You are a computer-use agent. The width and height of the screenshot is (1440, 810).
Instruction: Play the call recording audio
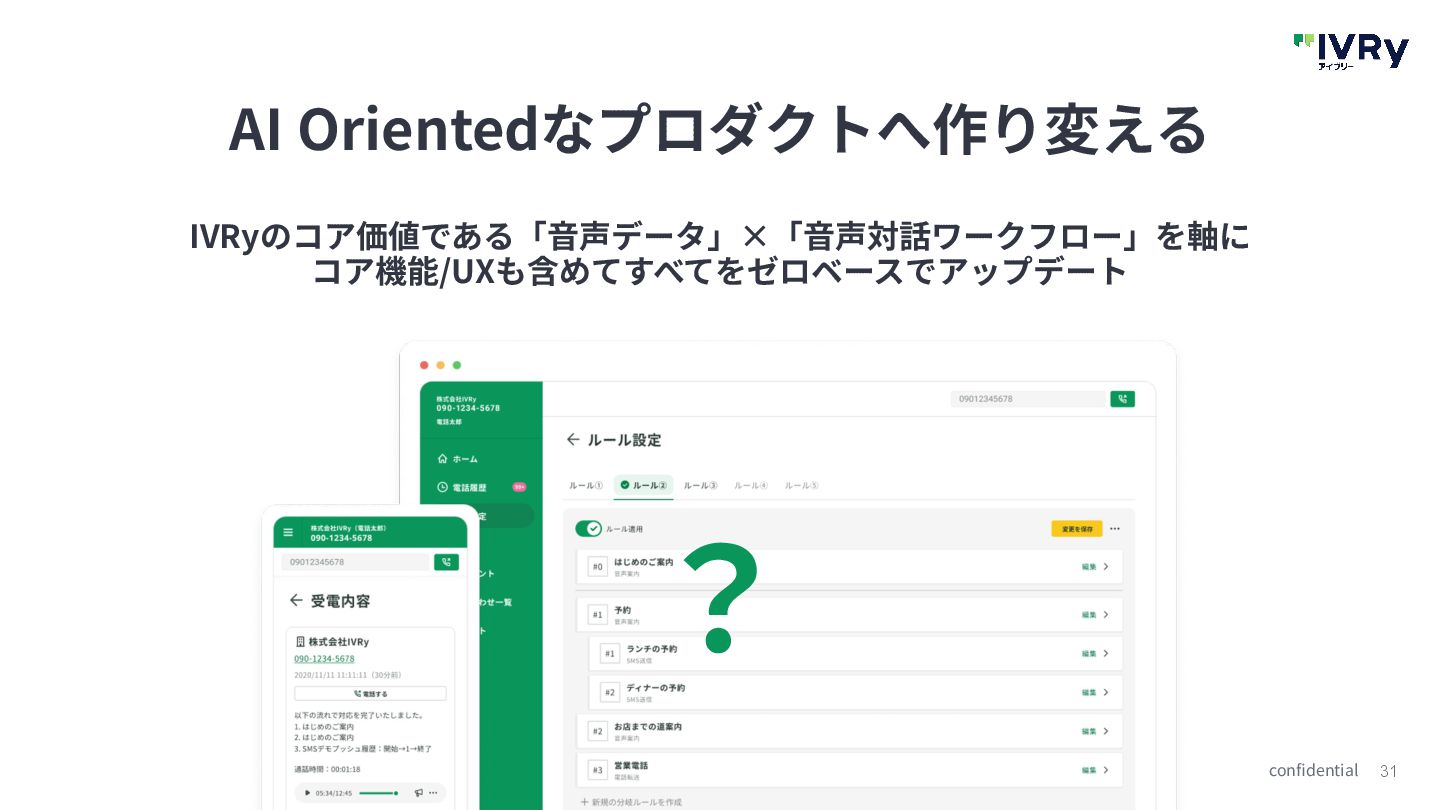coord(308,792)
